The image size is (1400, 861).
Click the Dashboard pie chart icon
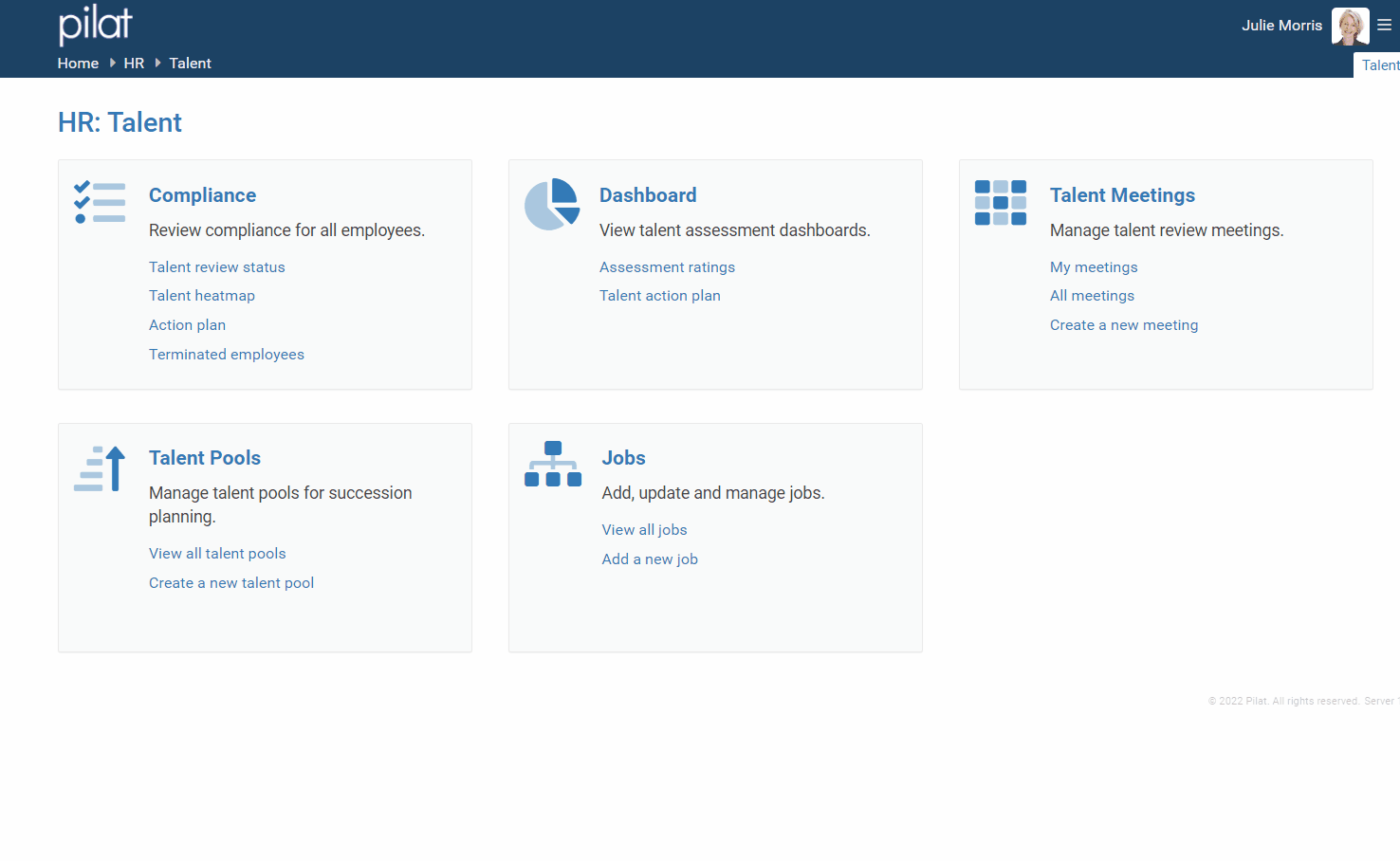click(x=552, y=204)
